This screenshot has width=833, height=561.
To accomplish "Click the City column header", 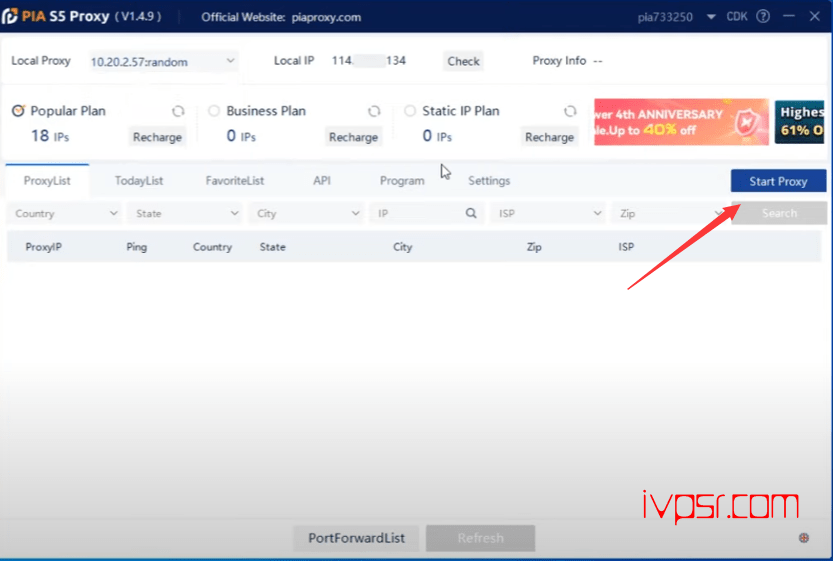I will (x=402, y=247).
